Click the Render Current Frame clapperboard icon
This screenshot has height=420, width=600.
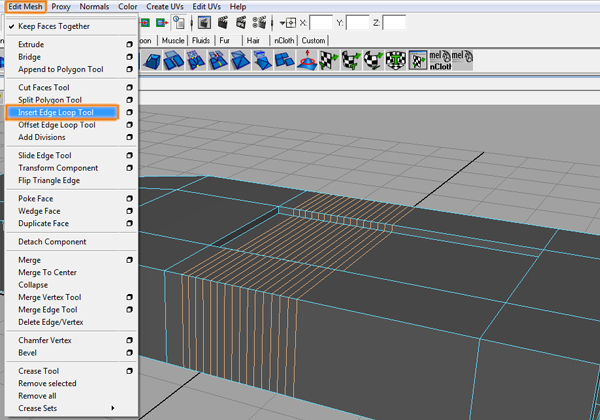click(223, 23)
